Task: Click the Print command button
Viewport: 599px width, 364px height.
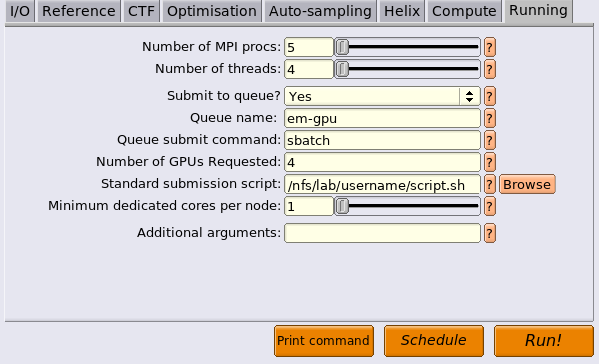Action: (x=324, y=341)
